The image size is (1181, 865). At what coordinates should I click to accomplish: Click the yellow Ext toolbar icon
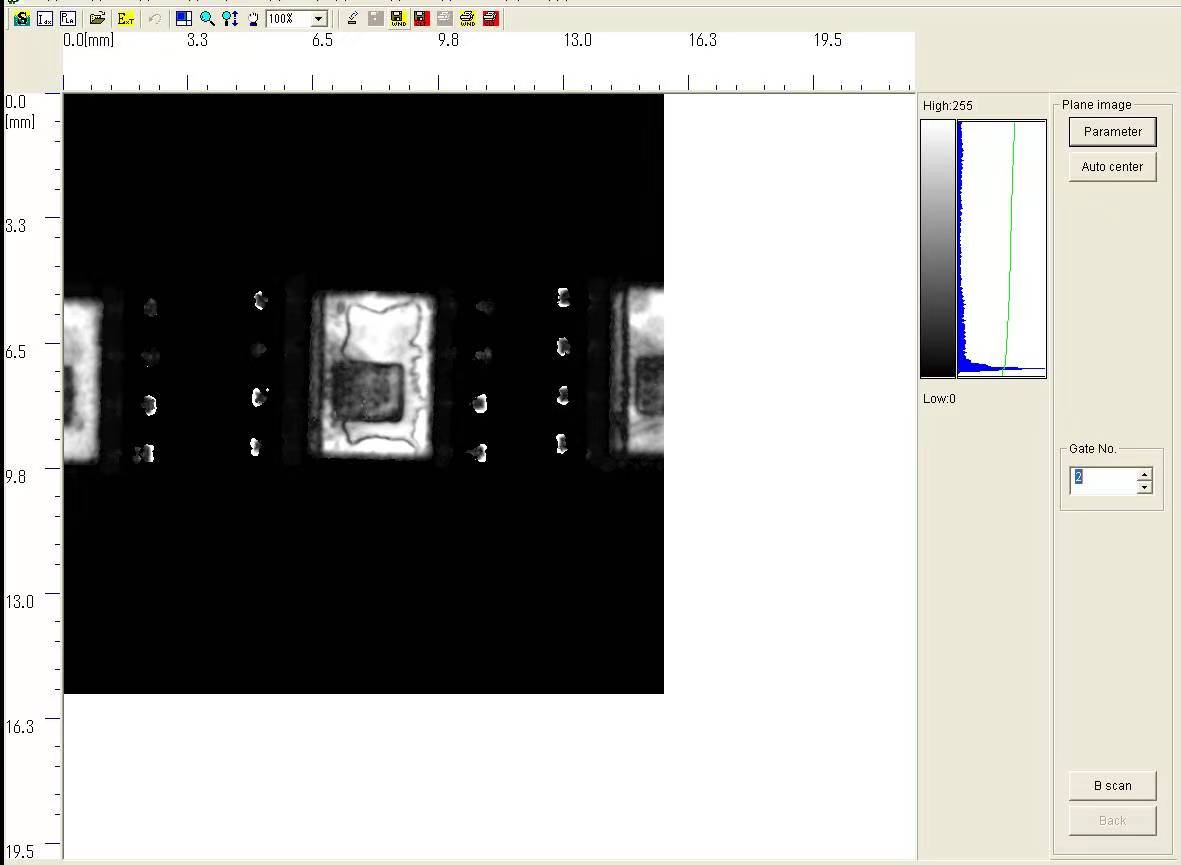point(125,19)
